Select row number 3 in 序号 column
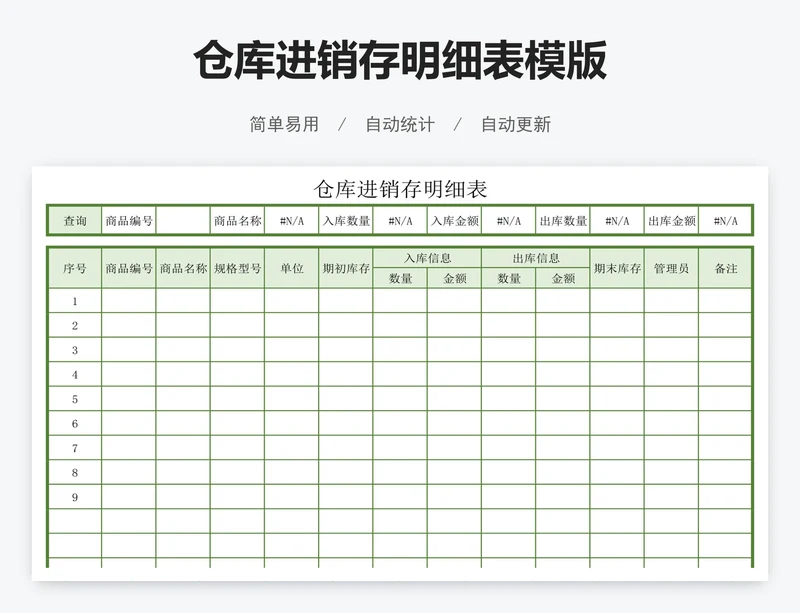Screen dimensions: 800x613 (x=74, y=350)
